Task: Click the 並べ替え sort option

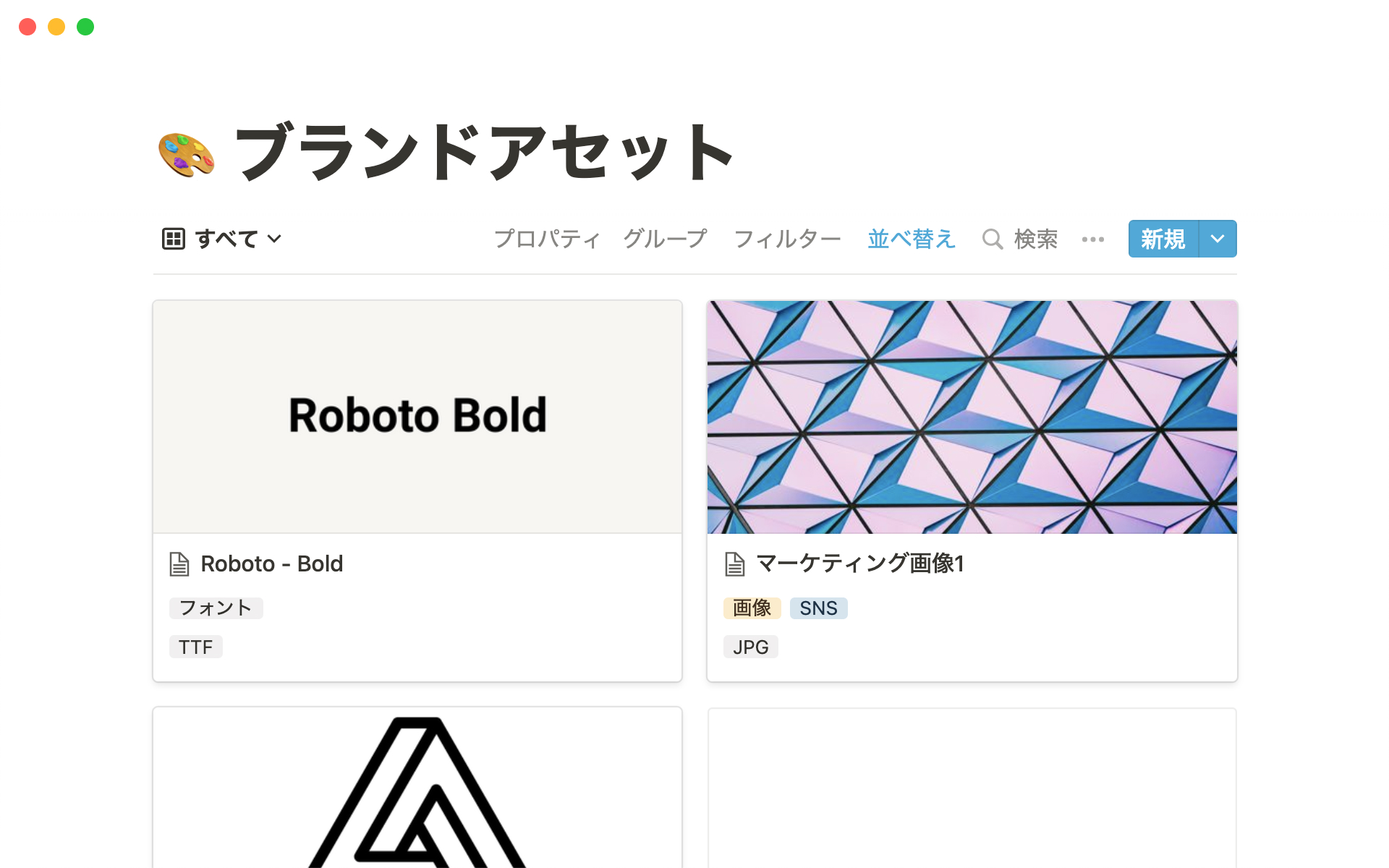Action: (x=912, y=239)
